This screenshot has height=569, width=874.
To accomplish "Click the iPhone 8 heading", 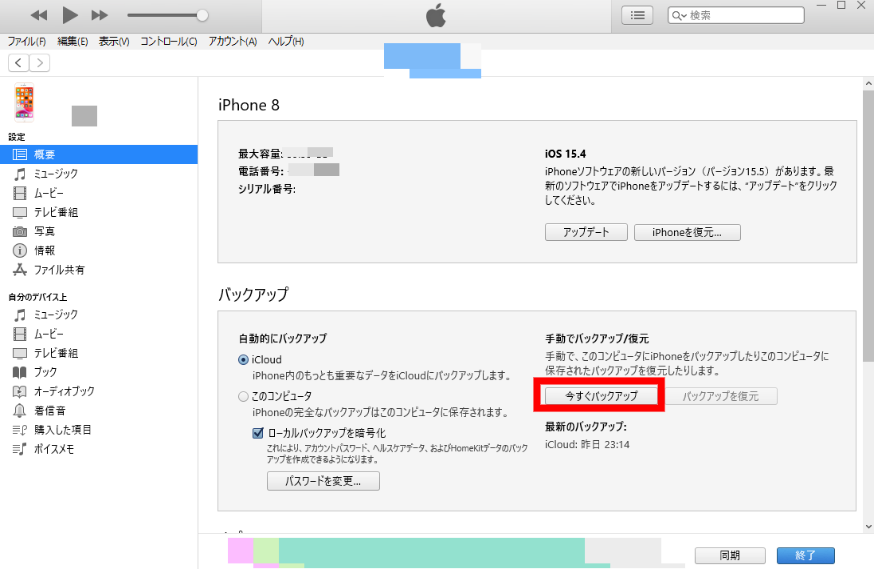I will click(x=249, y=105).
